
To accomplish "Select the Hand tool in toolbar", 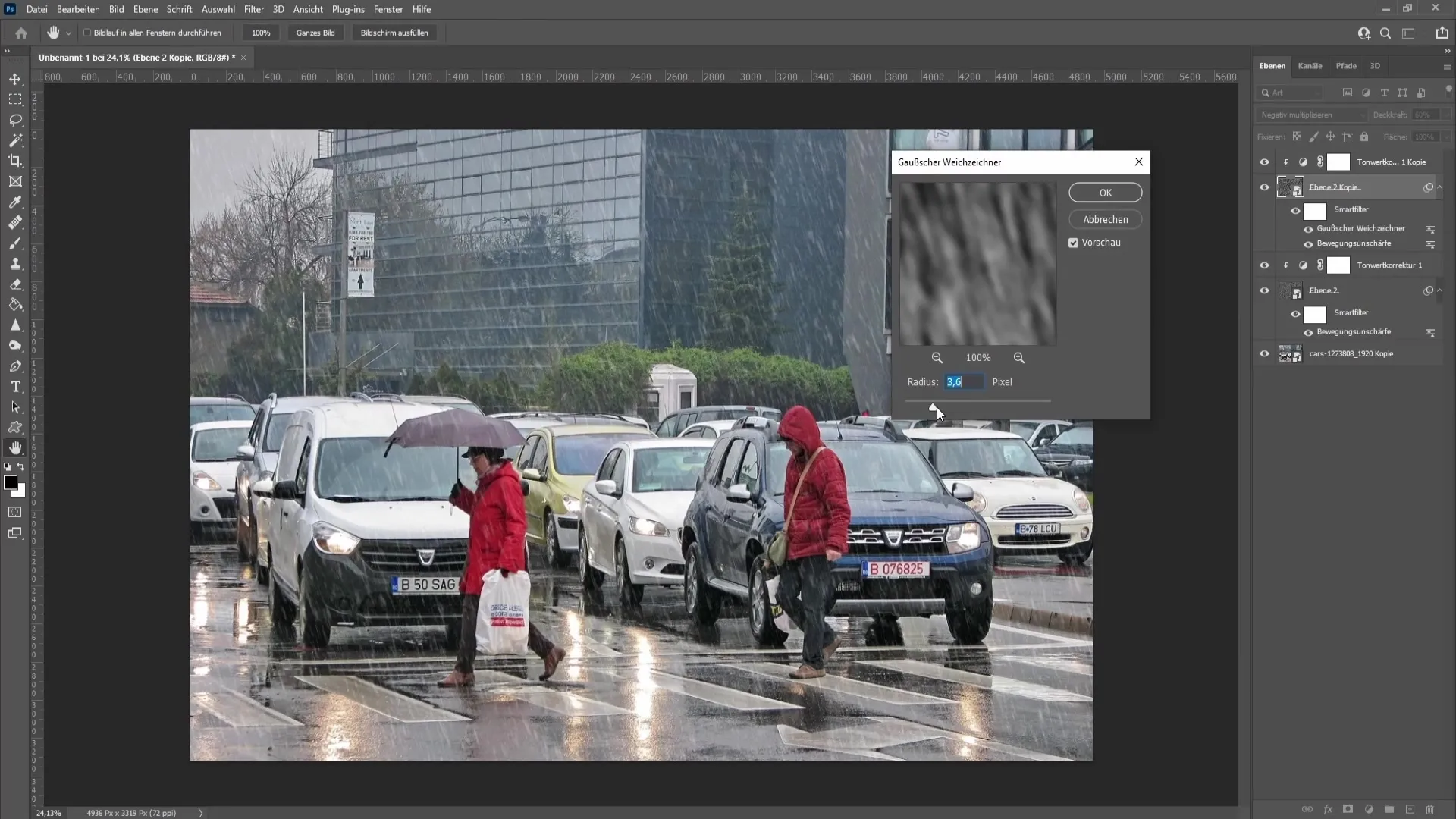I will point(15,448).
